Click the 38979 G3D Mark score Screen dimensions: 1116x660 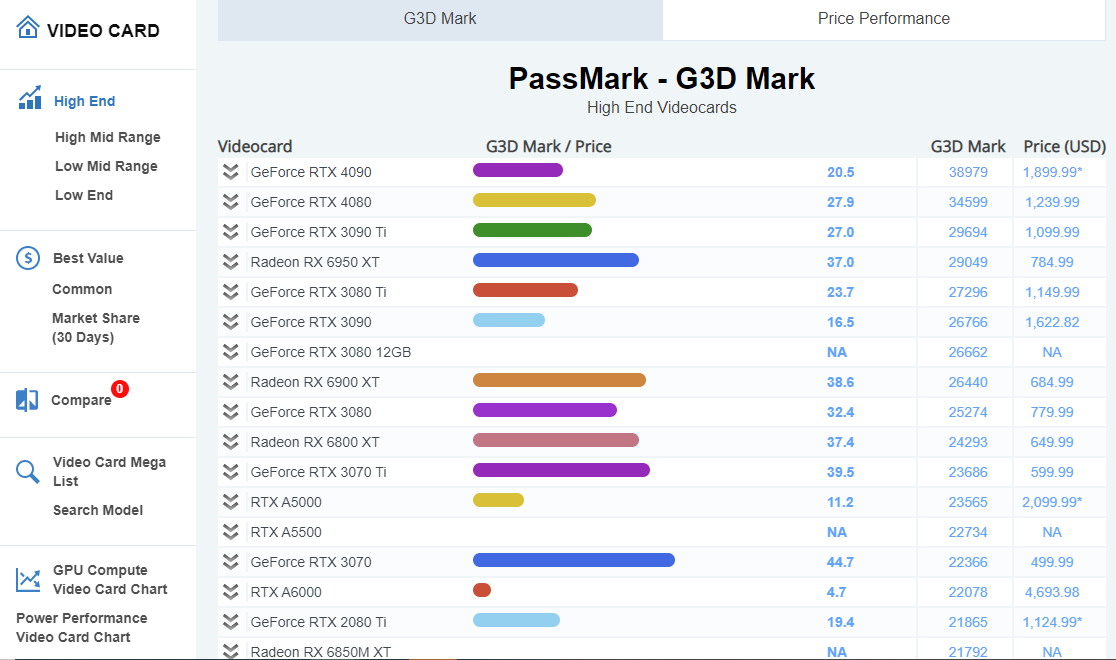point(968,172)
